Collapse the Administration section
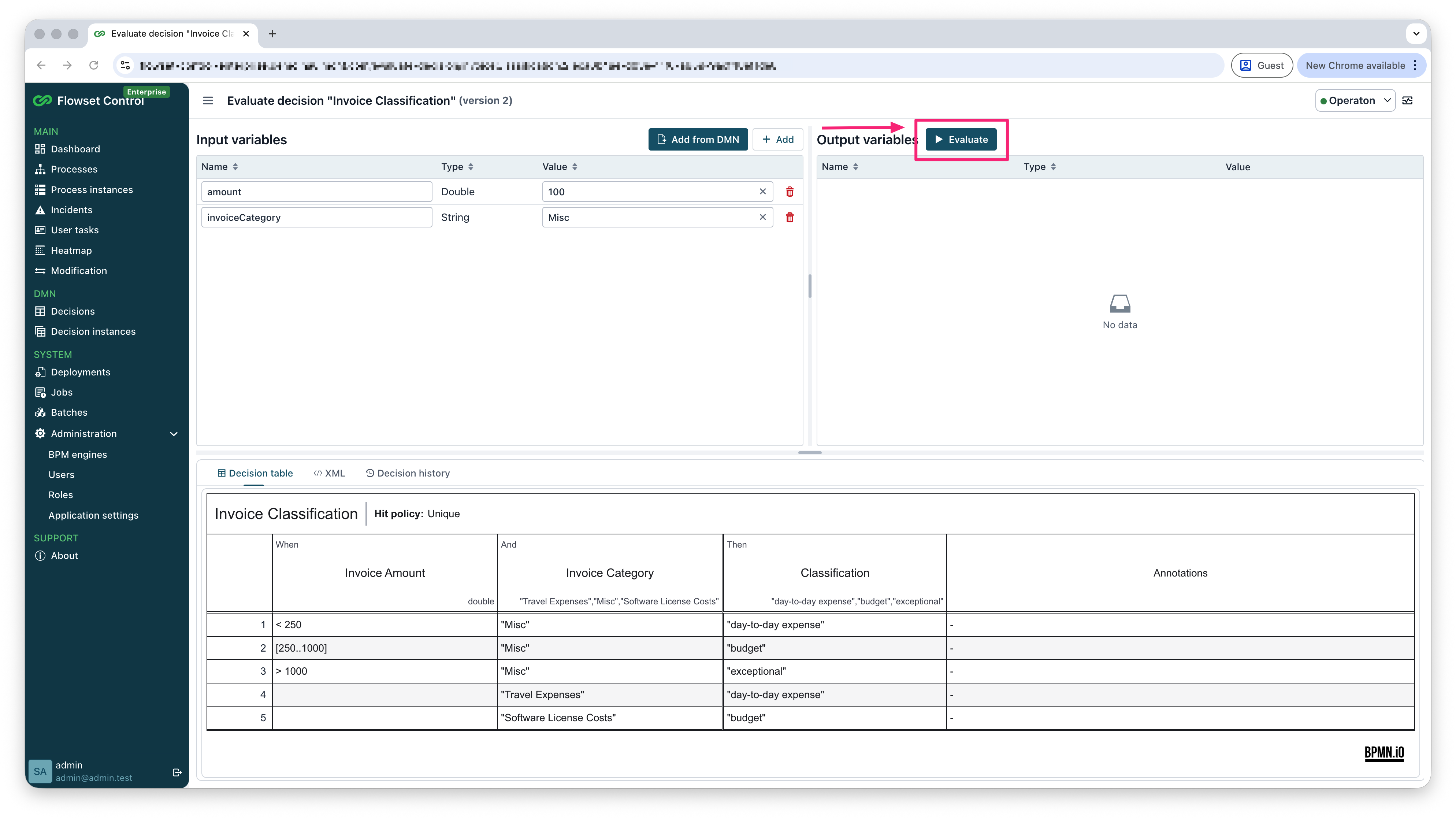Image resolution: width=1456 pixels, height=819 pixels. pyautogui.click(x=174, y=434)
